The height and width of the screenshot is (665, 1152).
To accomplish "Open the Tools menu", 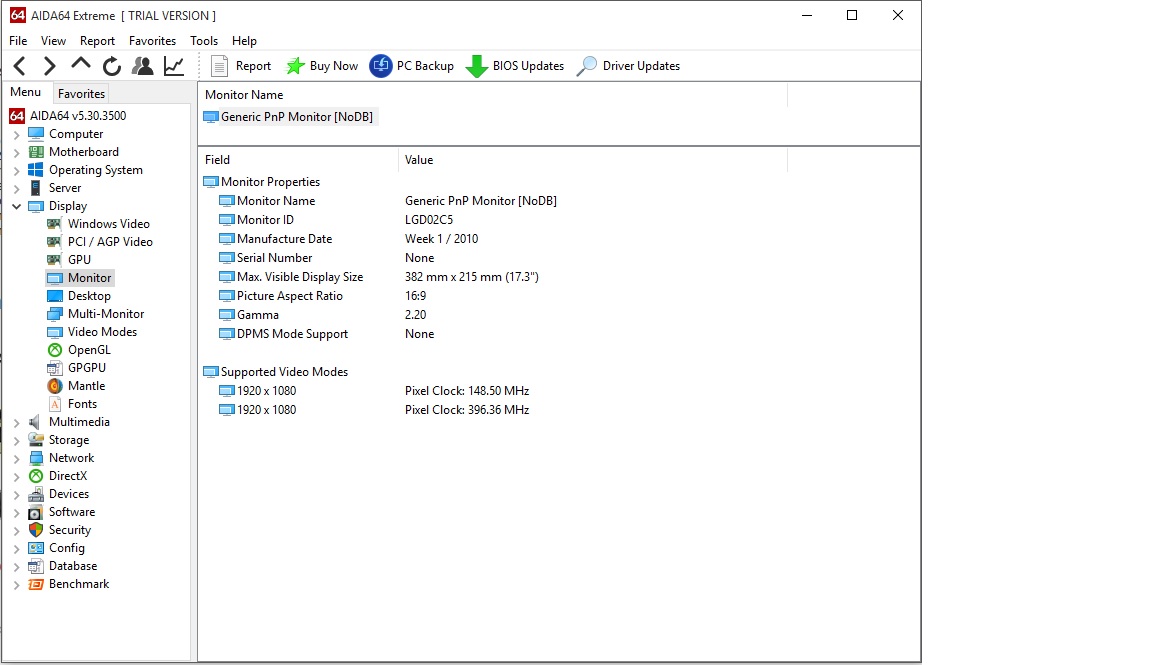I will (204, 41).
